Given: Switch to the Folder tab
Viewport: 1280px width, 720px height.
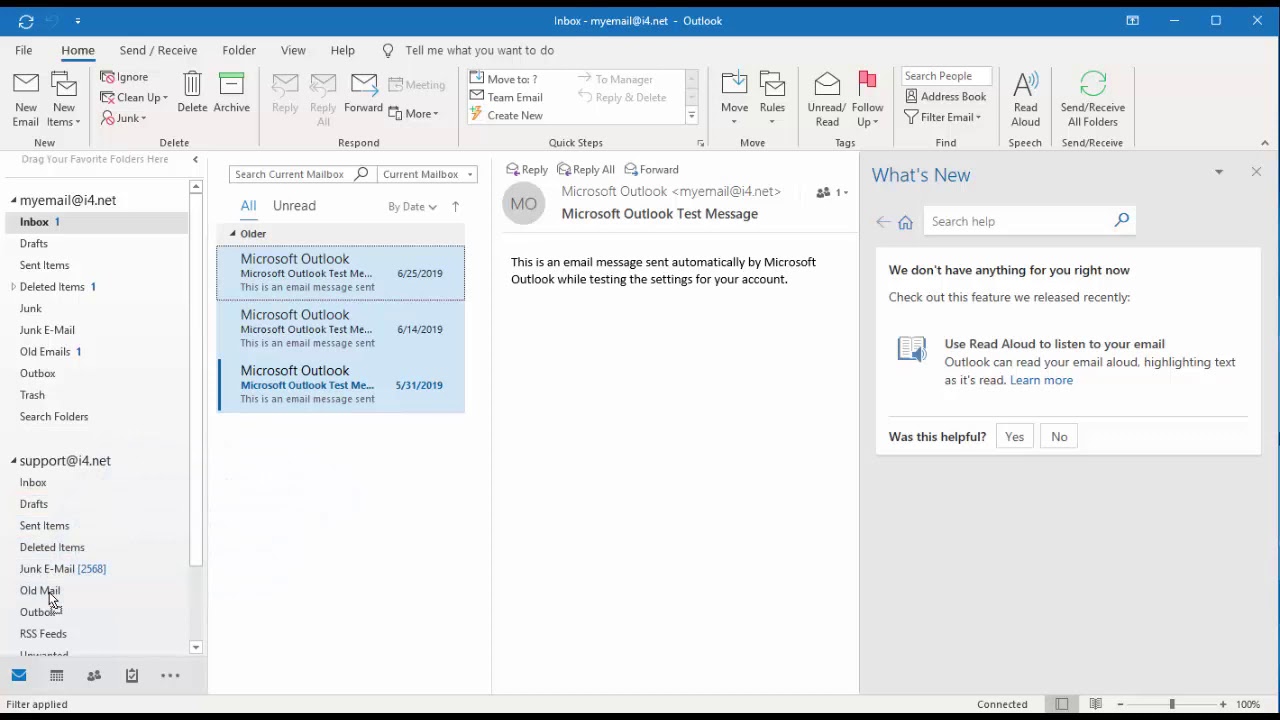Looking at the screenshot, I should coord(239,50).
